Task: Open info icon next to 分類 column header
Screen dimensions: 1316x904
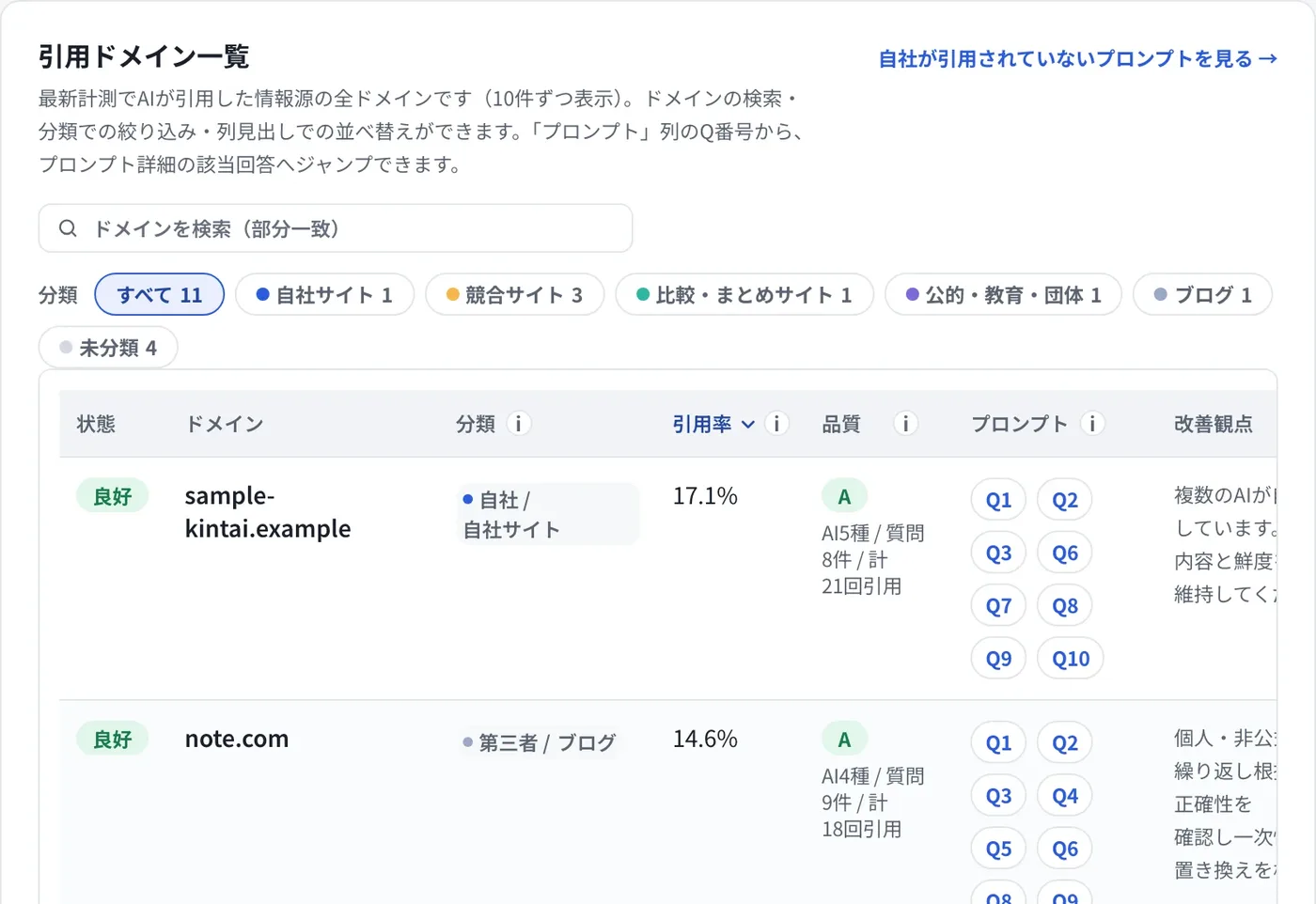Action: click(x=519, y=424)
